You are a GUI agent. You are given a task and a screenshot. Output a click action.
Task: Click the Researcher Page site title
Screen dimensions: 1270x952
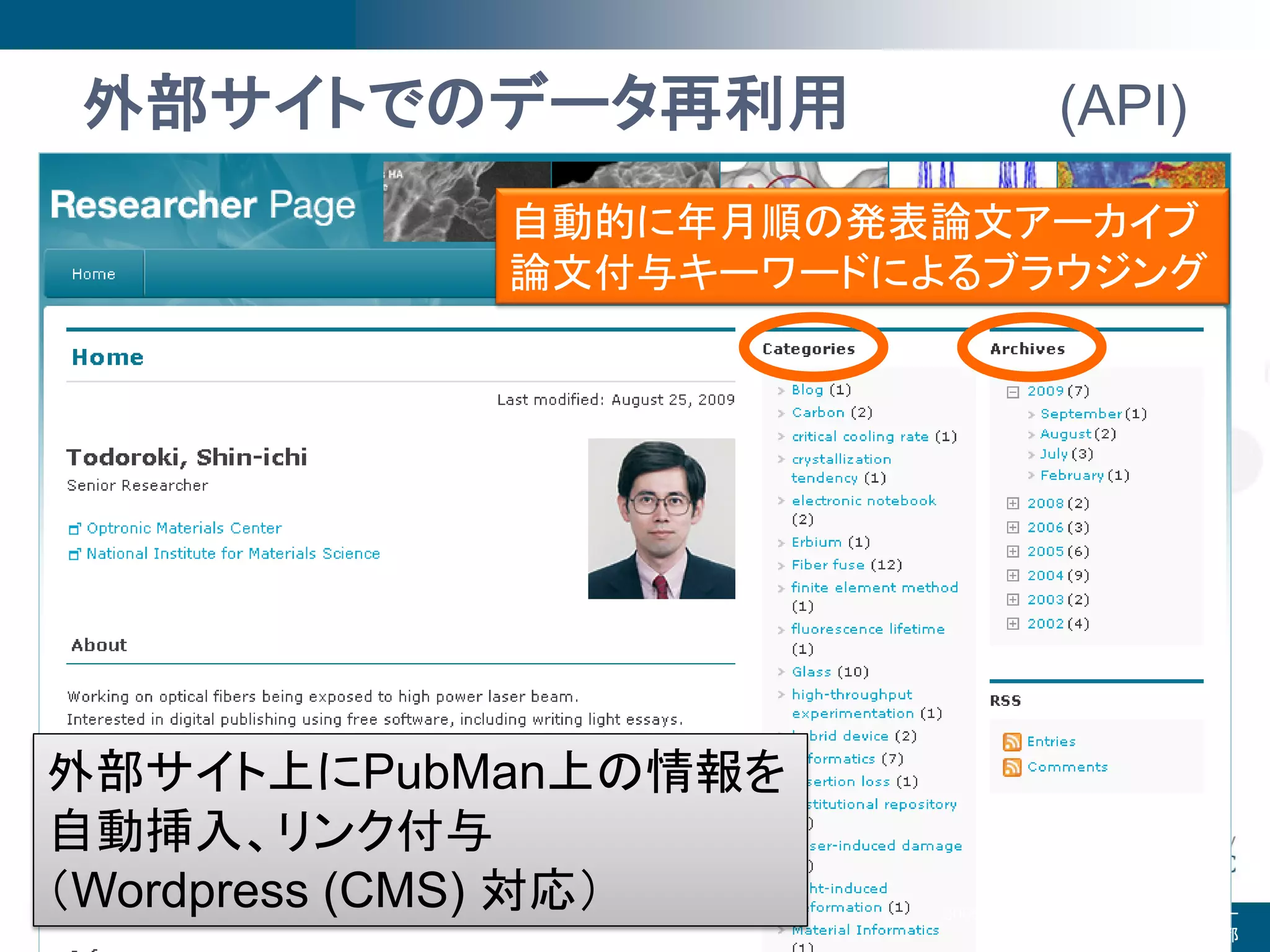(203, 206)
